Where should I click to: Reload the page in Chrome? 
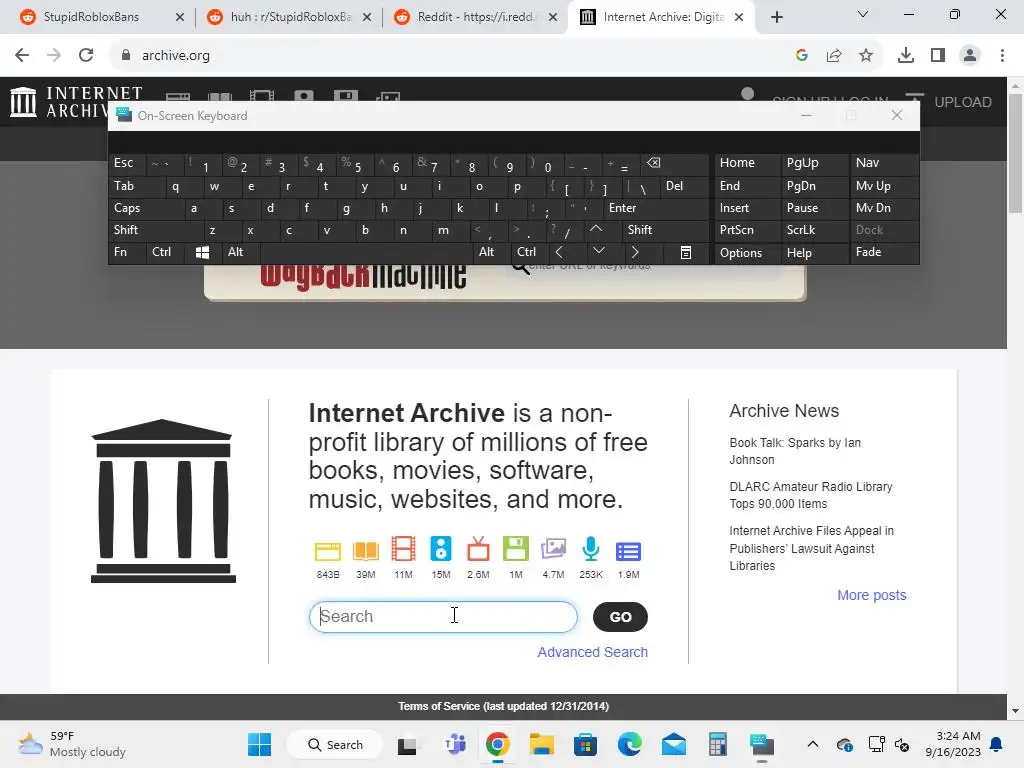tap(86, 56)
